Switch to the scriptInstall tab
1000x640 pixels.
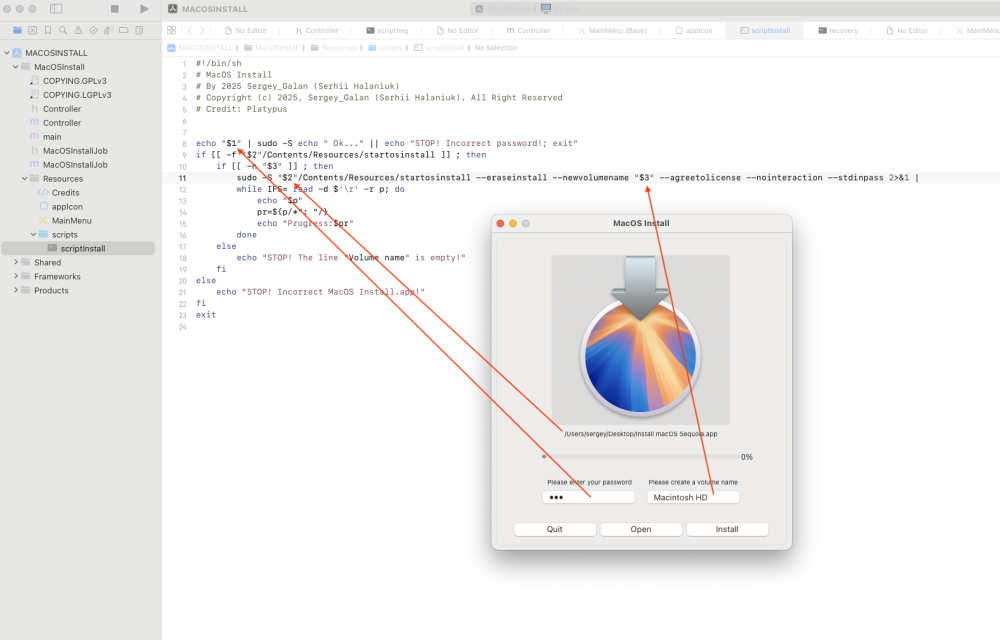[x=765, y=30]
